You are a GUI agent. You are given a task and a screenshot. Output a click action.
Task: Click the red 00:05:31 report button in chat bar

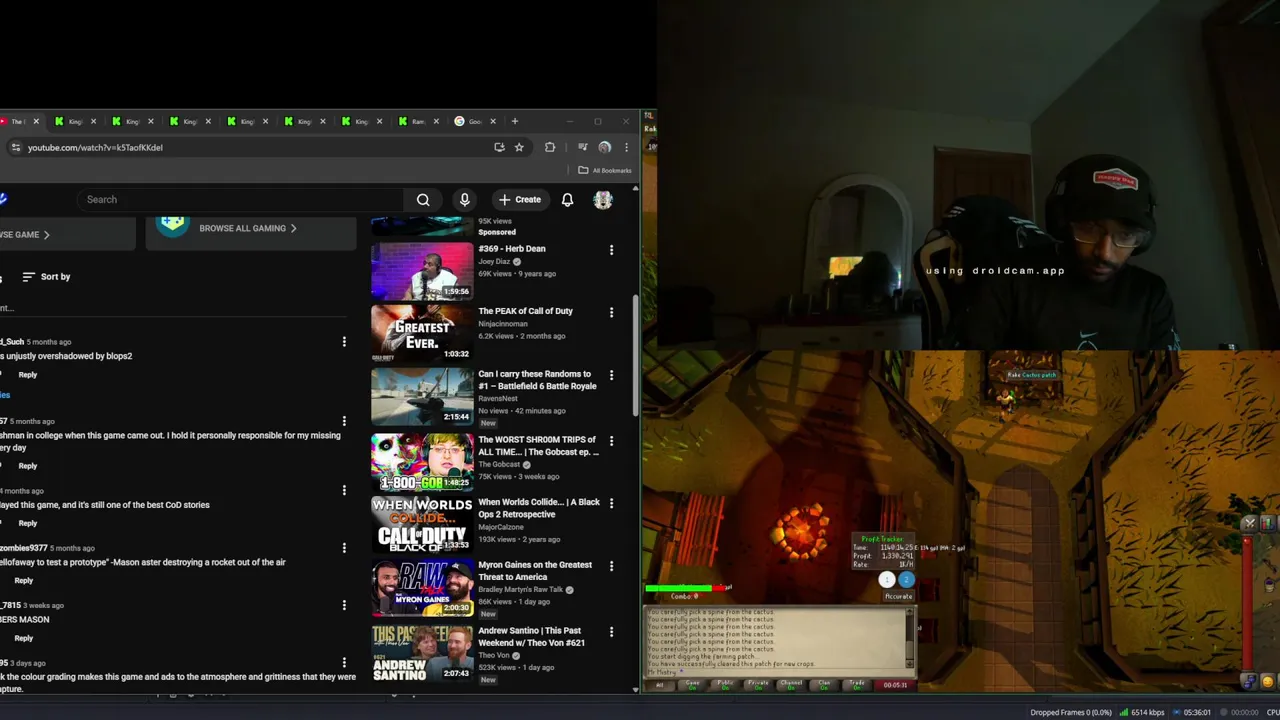coord(895,684)
